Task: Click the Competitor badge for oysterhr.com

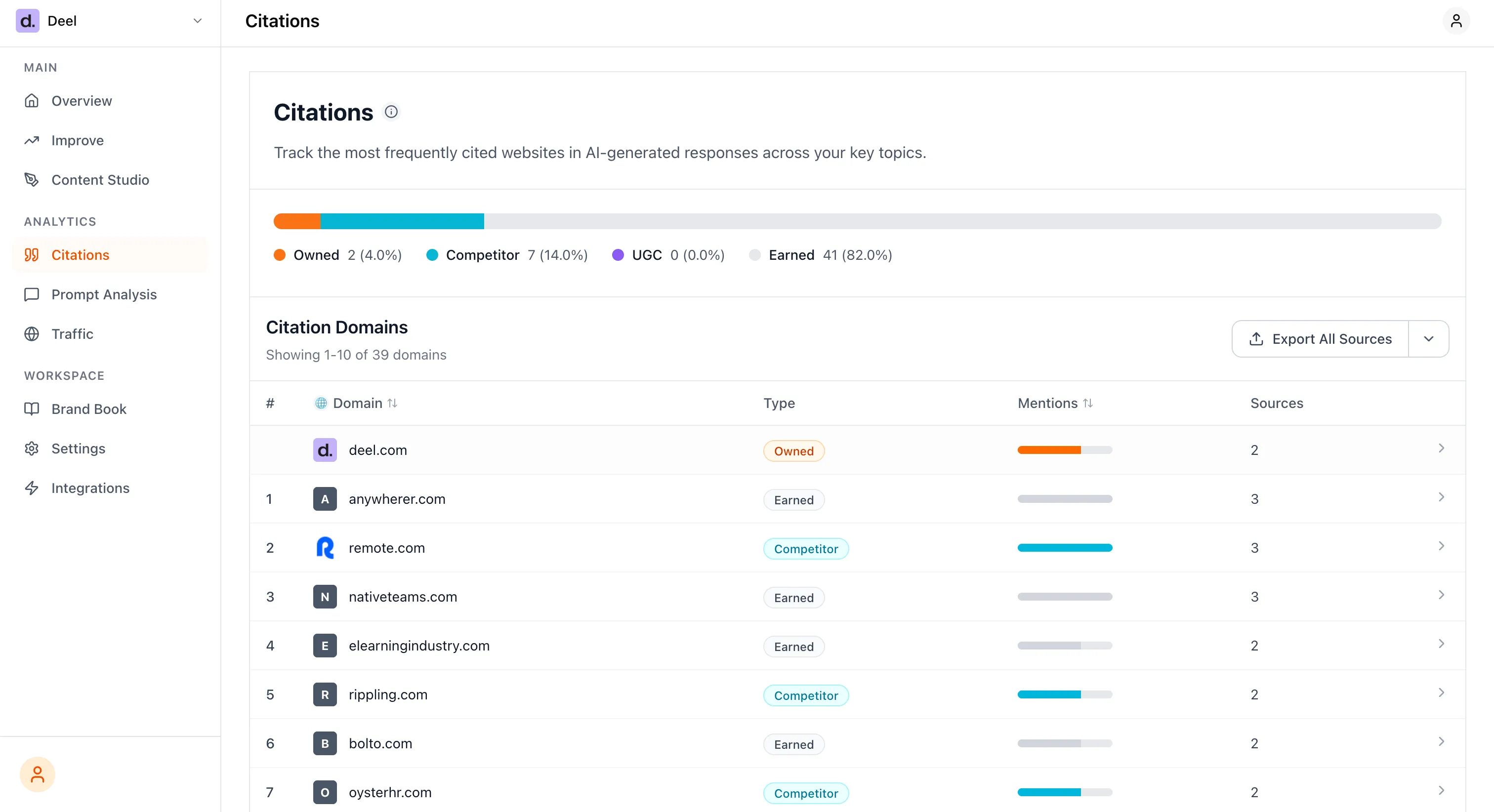Action: pyautogui.click(x=806, y=793)
